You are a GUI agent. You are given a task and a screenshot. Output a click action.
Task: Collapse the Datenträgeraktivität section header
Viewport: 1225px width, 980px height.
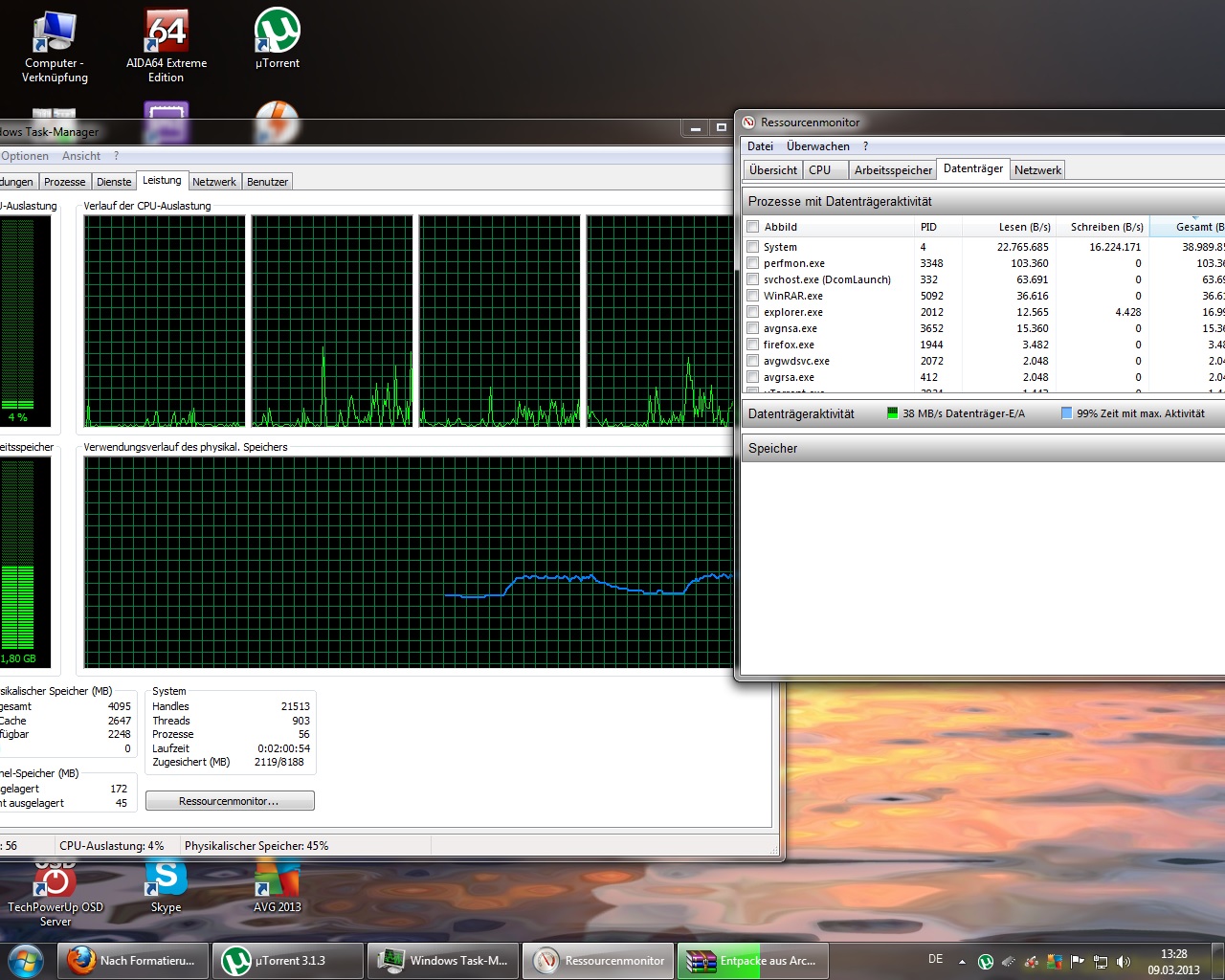pyautogui.click(x=983, y=413)
